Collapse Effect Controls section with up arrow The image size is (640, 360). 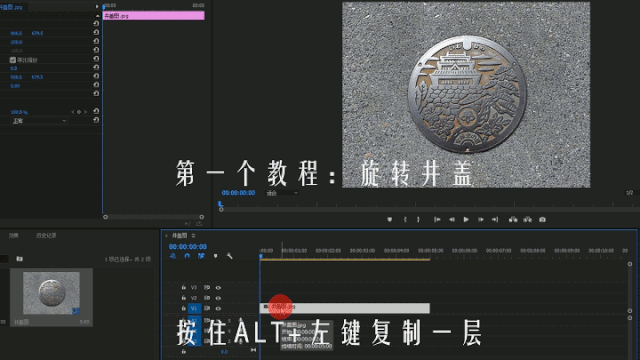click(98, 16)
